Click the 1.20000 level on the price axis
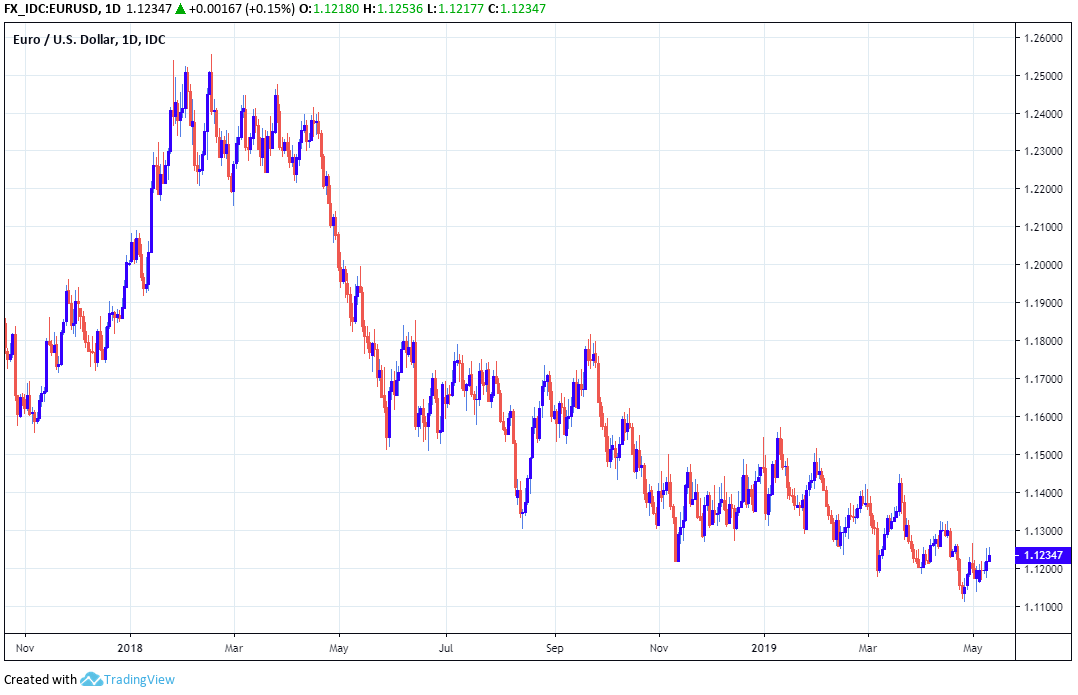The image size is (1078, 695). (x=1042, y=265)
